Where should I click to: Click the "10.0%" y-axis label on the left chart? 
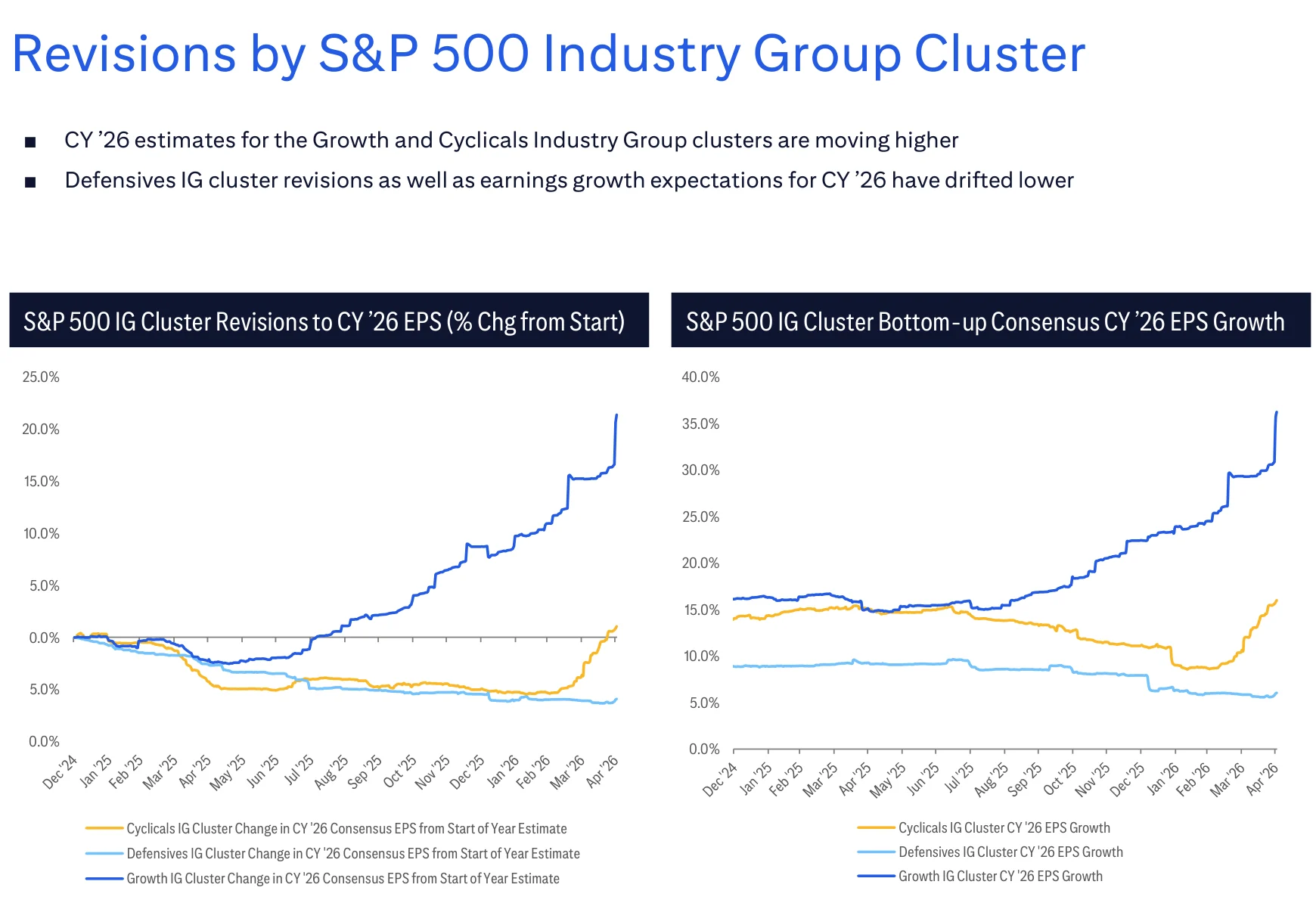click(x=41, y=533)
